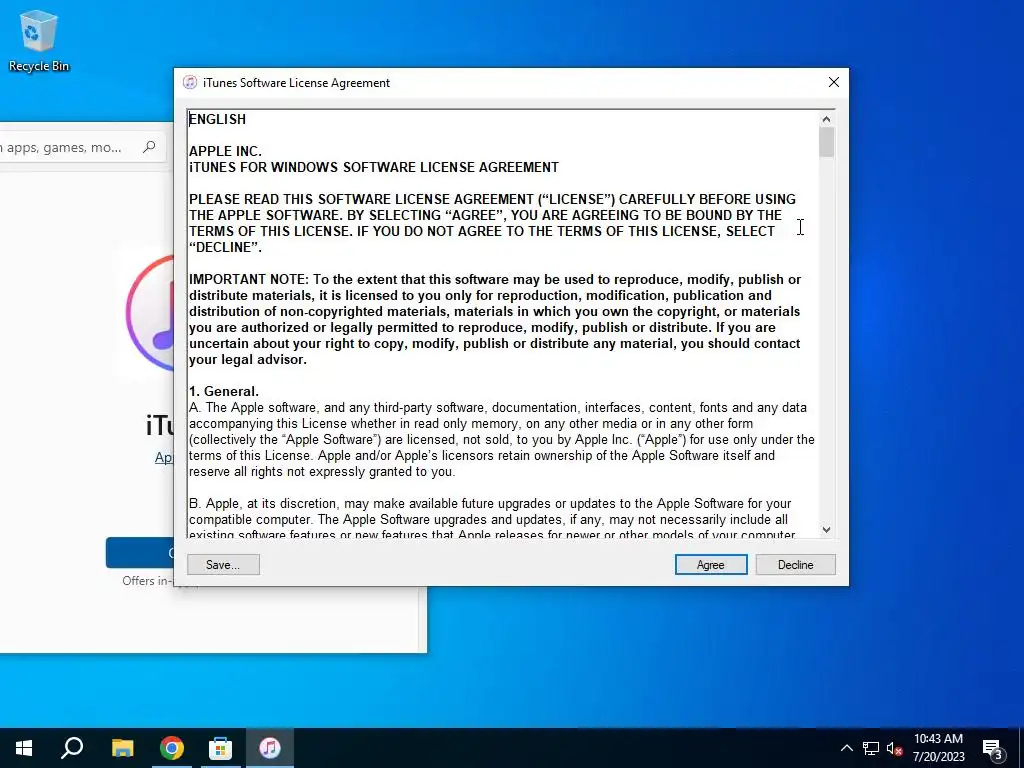Click the "1. General." section heading
The height and width of the screenshot is (768, 1024).
tap(224, 391)
